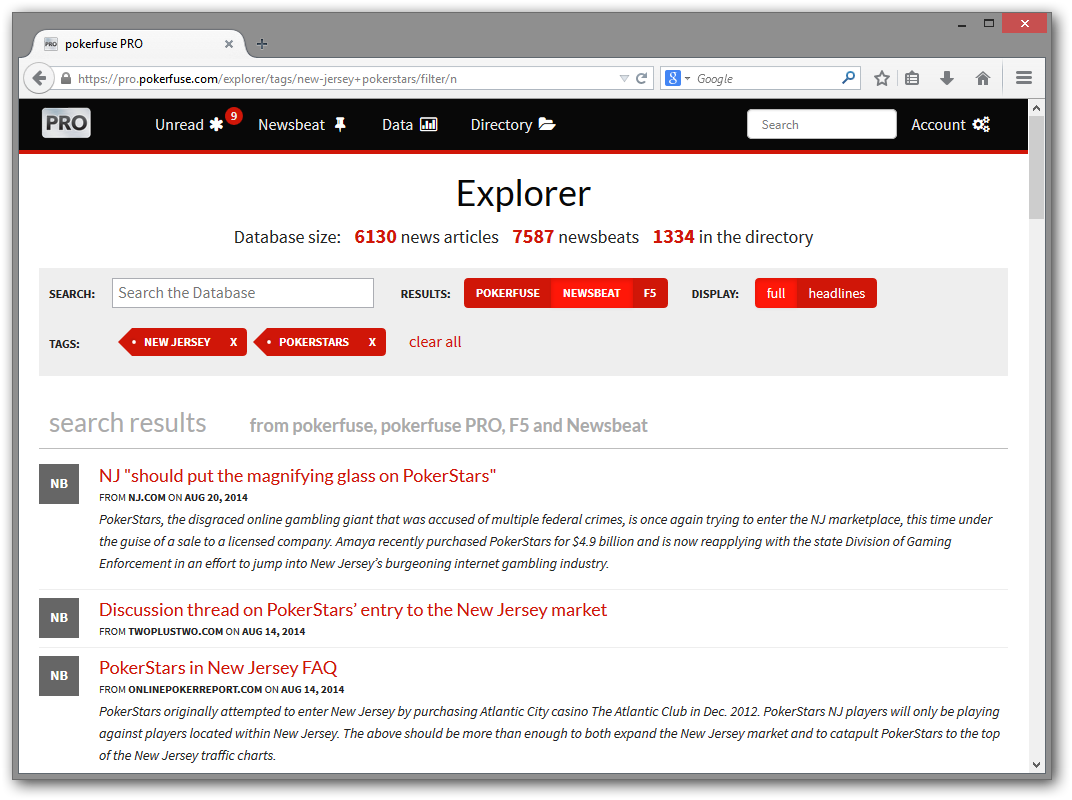The height and width of the screenshot is (800, 1072).
Task: Click the red 9 unread badge
Action: [x=234, y=116]
